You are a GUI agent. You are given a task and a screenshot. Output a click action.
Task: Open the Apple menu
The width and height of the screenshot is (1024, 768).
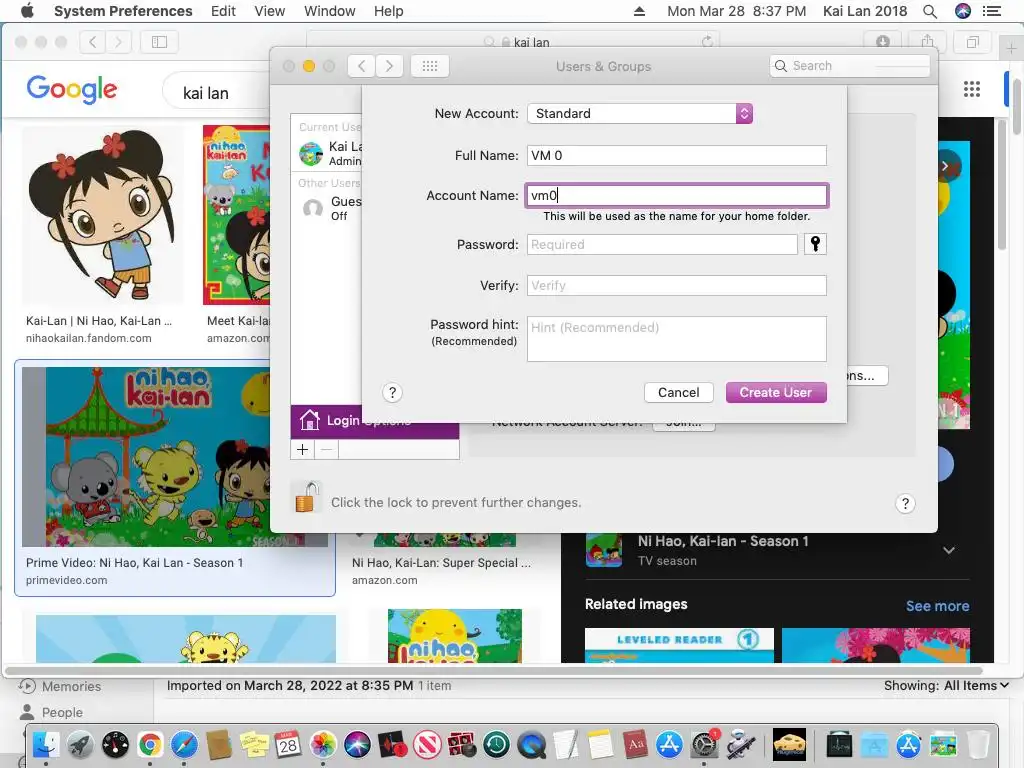(x=27, y=11)
